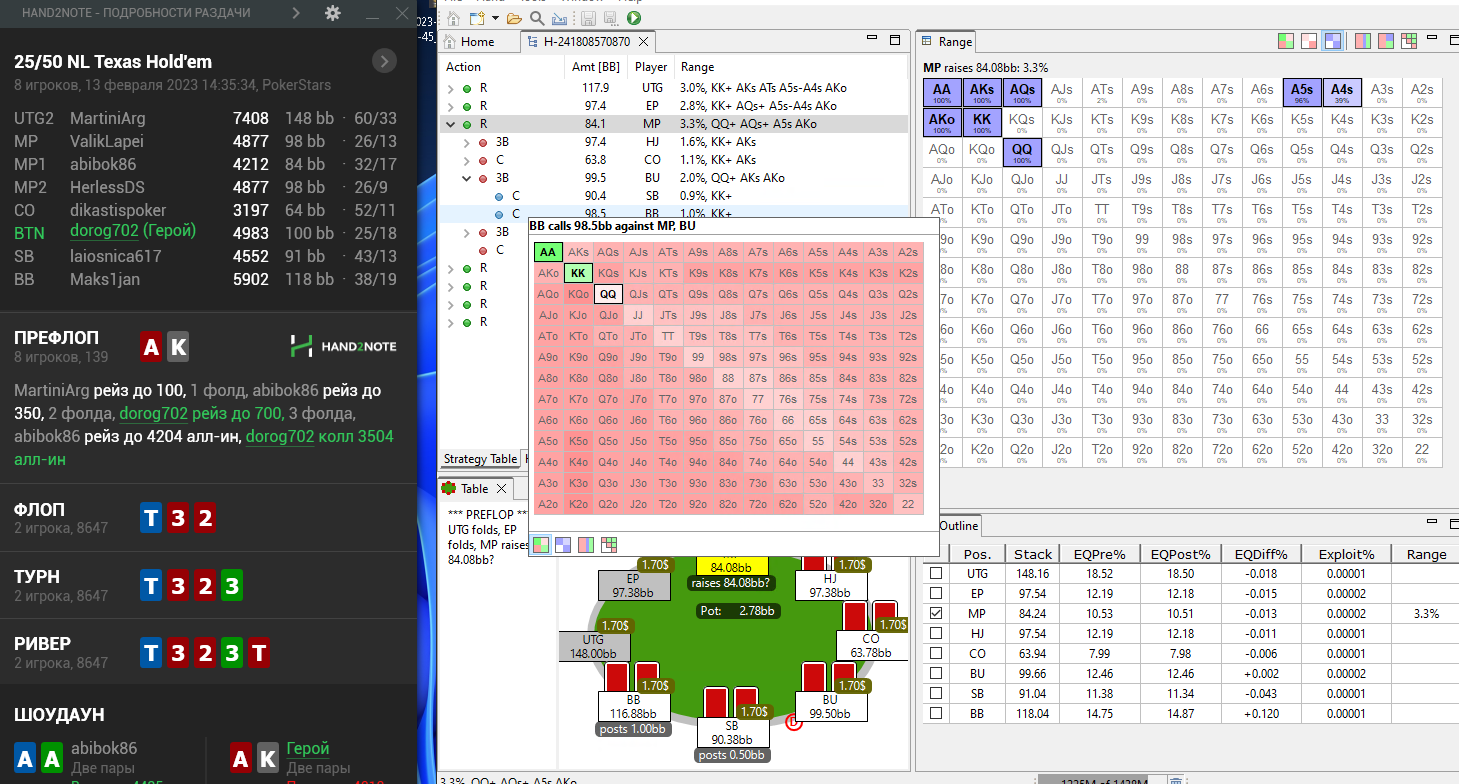The width and height of the screenshot is (1459, 784).
Task: Click the Save disk toolbar icon
Action: (588, 18)
